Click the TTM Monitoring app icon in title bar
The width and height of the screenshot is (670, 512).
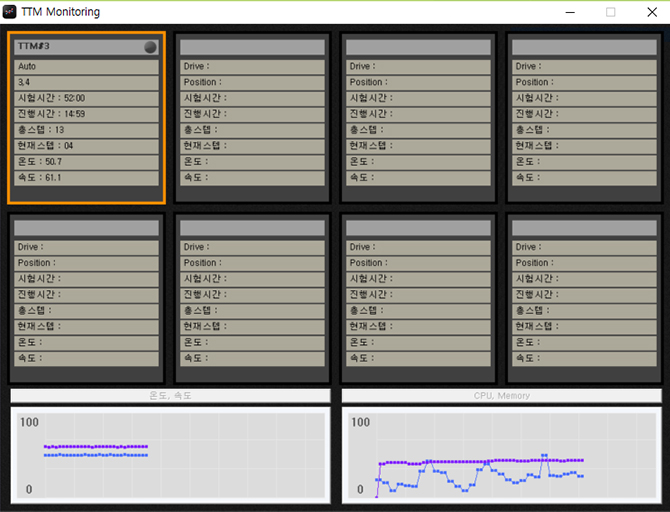click(9, 12)
